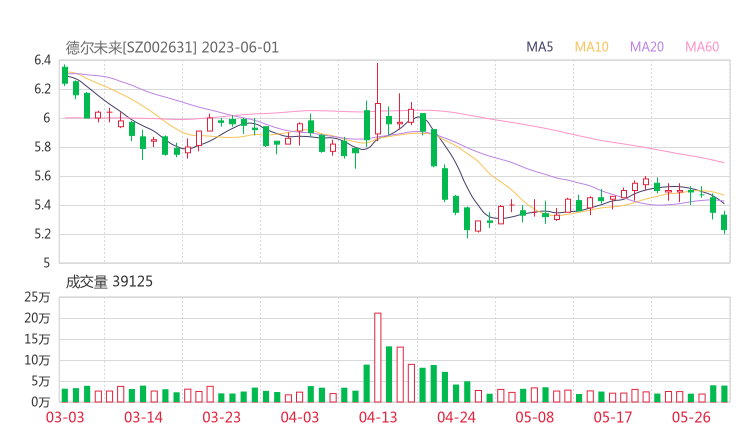Click the 25万 volume axis label
Screen dimensions: 740x440
tap(37, 297)
